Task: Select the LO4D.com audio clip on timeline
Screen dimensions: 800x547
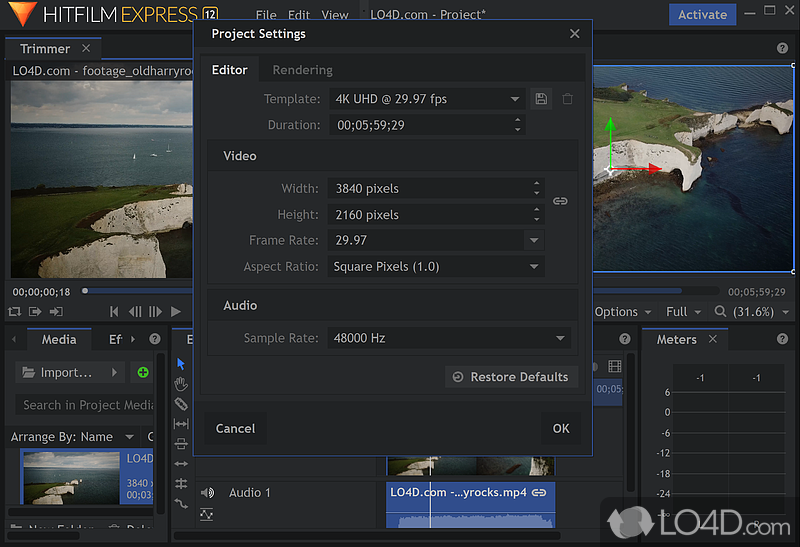Action: coord(470,505)
